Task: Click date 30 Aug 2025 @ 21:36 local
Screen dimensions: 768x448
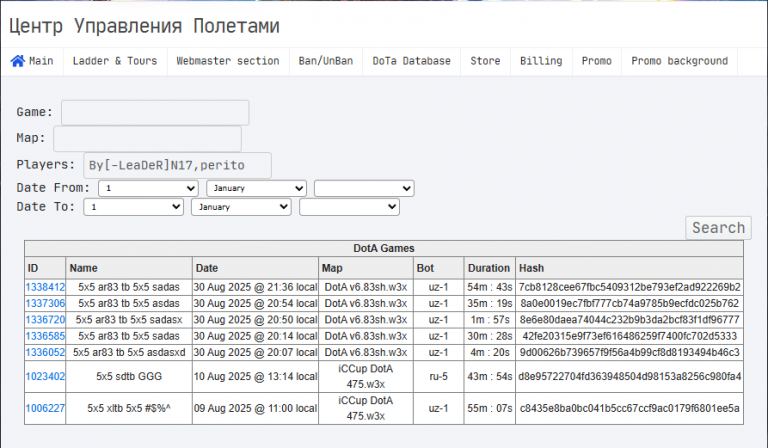Action: [x=255, y=287]
